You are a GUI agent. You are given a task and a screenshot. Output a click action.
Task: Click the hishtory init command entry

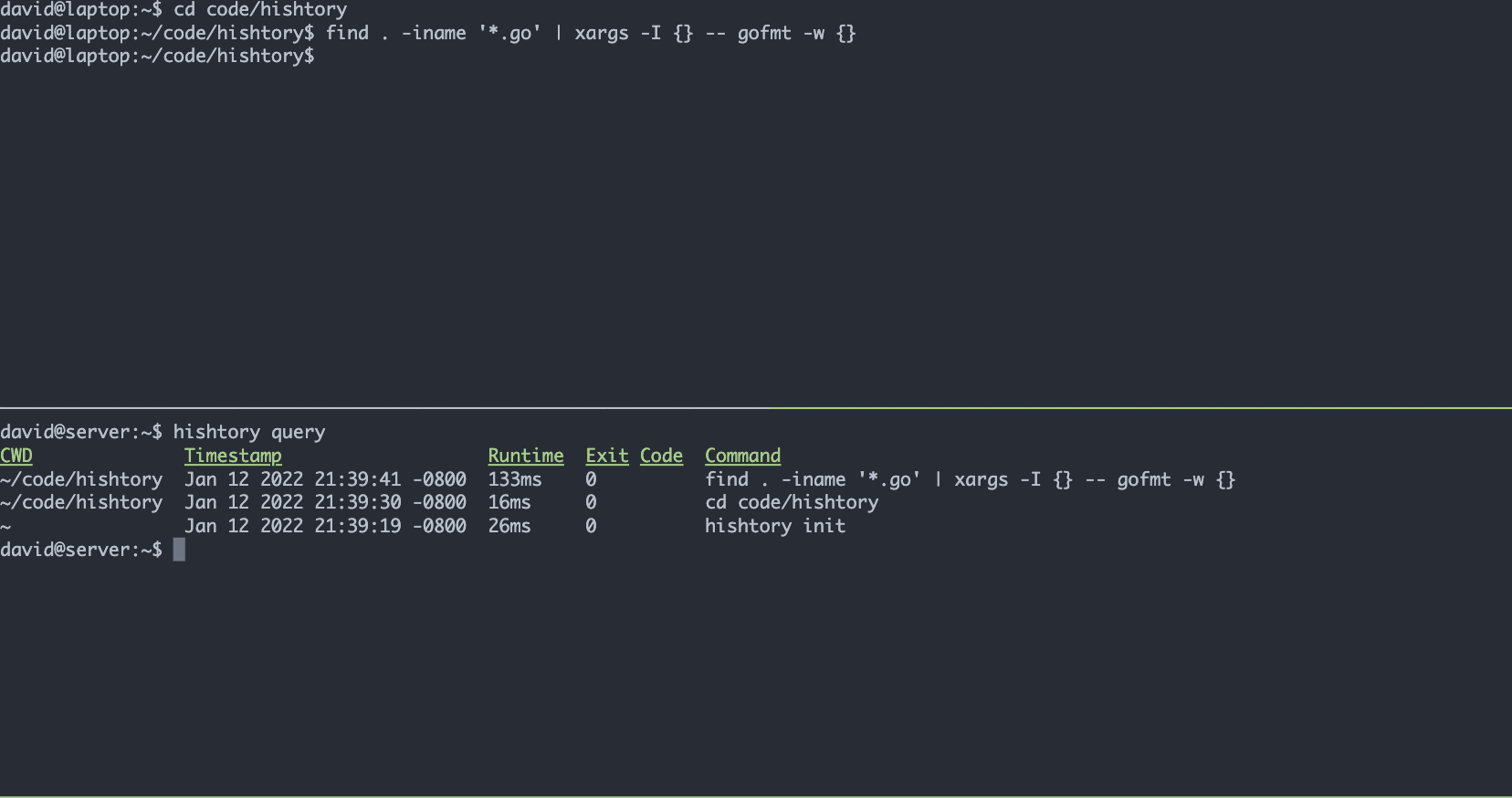pyautogui.click(x=775, y=526)
